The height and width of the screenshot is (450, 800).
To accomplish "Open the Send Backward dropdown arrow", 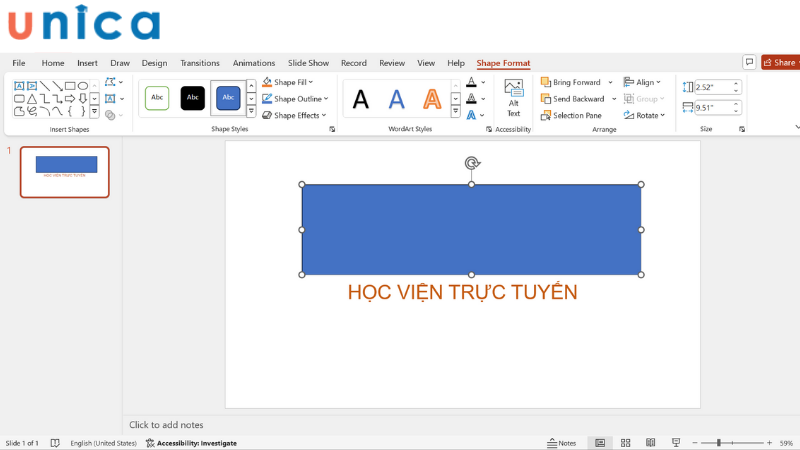I will [614, 99].
